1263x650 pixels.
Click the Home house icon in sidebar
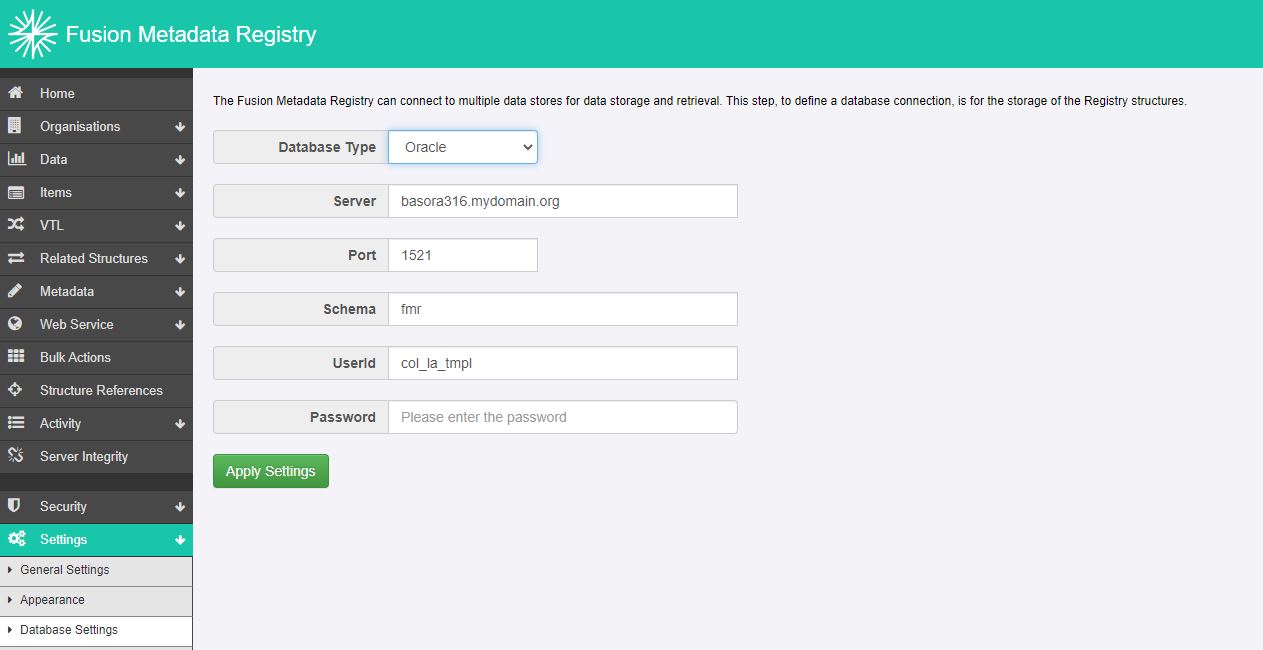pyautogui.click(x=15, y=93)
